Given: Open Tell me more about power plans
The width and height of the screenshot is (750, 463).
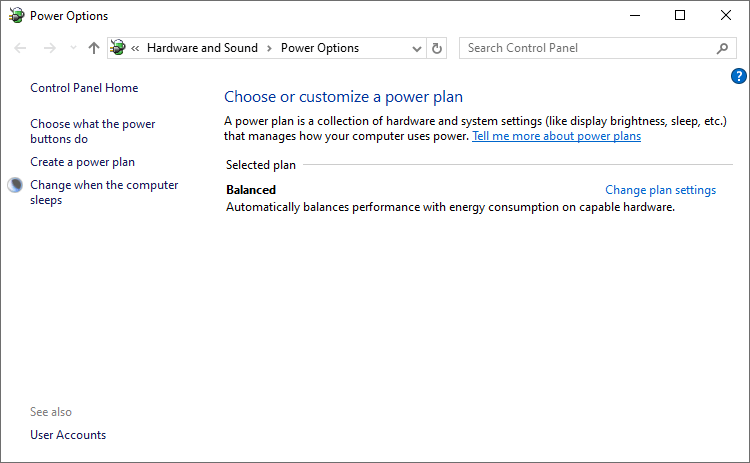Looking at the screenshot, I should click(x=556, y=136).
